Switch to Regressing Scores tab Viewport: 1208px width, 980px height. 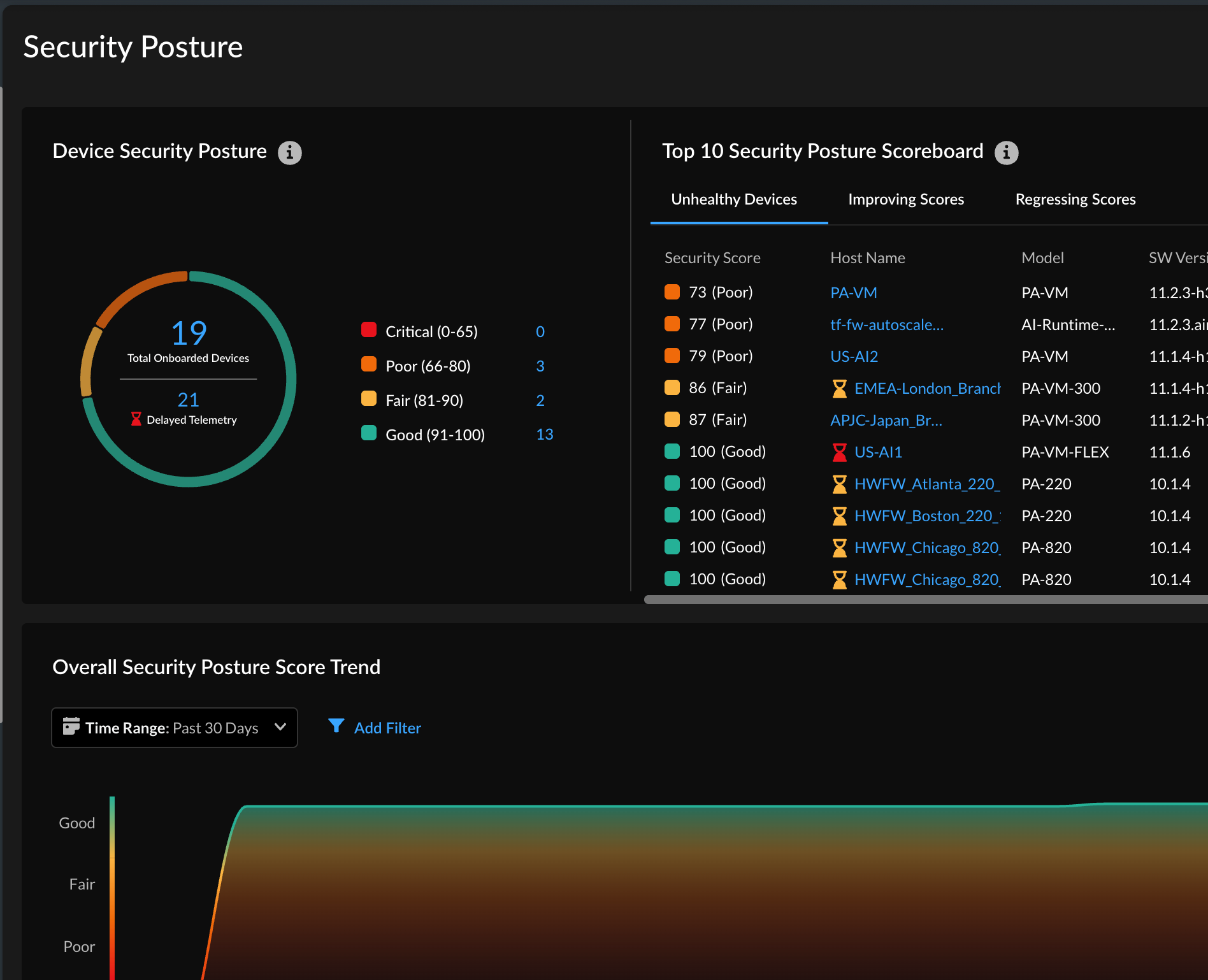tap(1075, 199)
